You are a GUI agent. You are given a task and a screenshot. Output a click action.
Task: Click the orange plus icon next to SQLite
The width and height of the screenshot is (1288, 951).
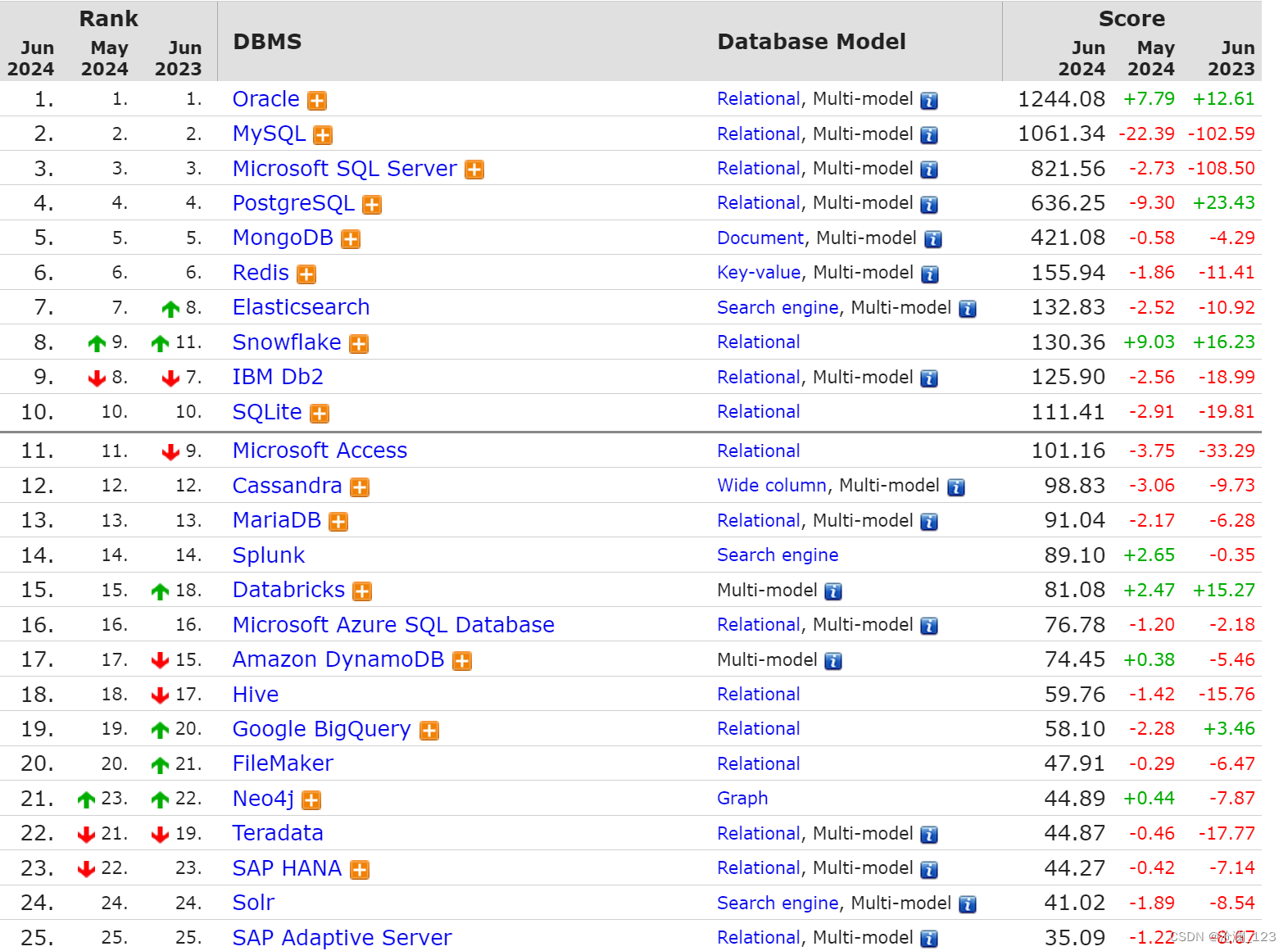320,414
